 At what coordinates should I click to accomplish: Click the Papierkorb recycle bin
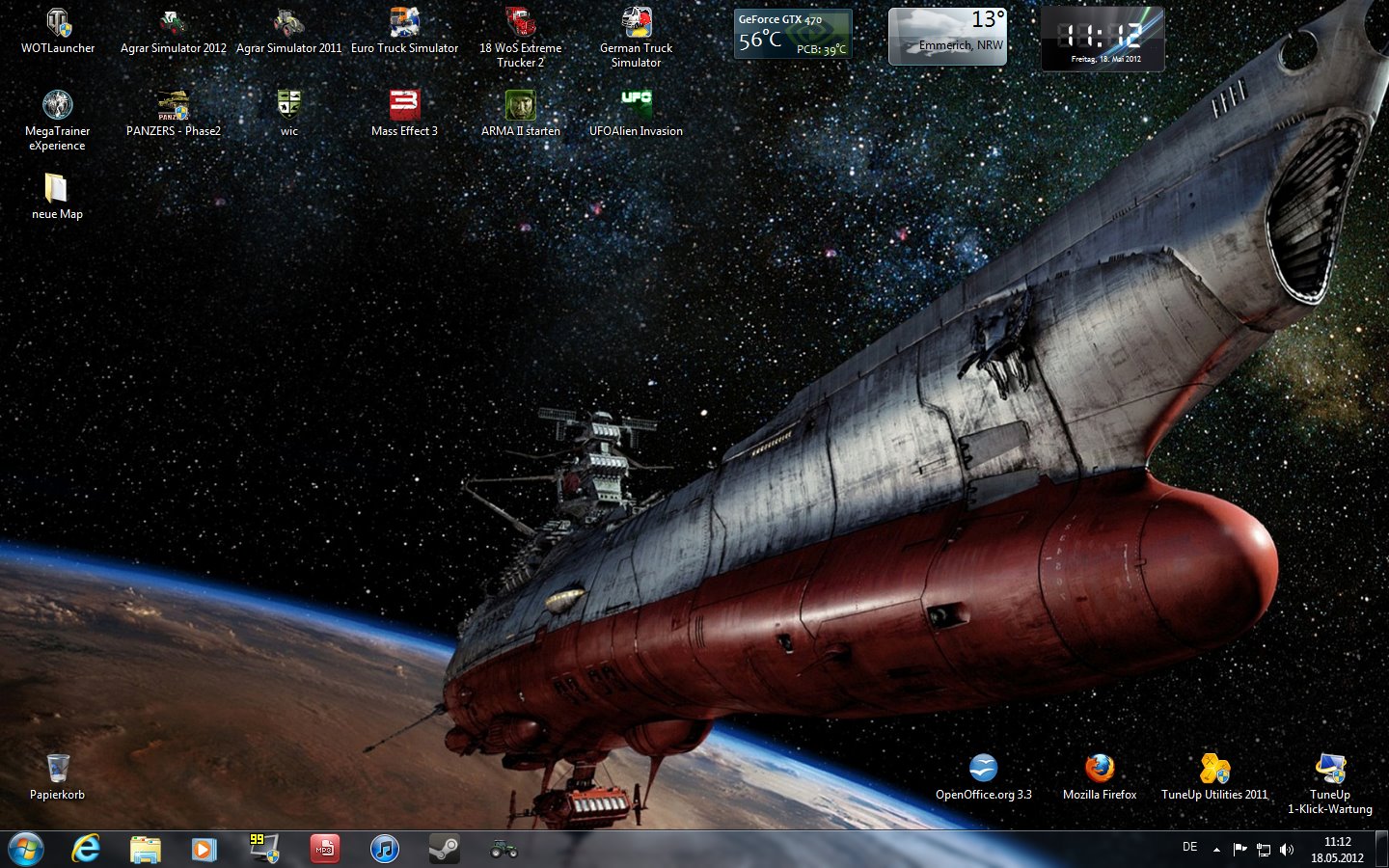[58, 769]
